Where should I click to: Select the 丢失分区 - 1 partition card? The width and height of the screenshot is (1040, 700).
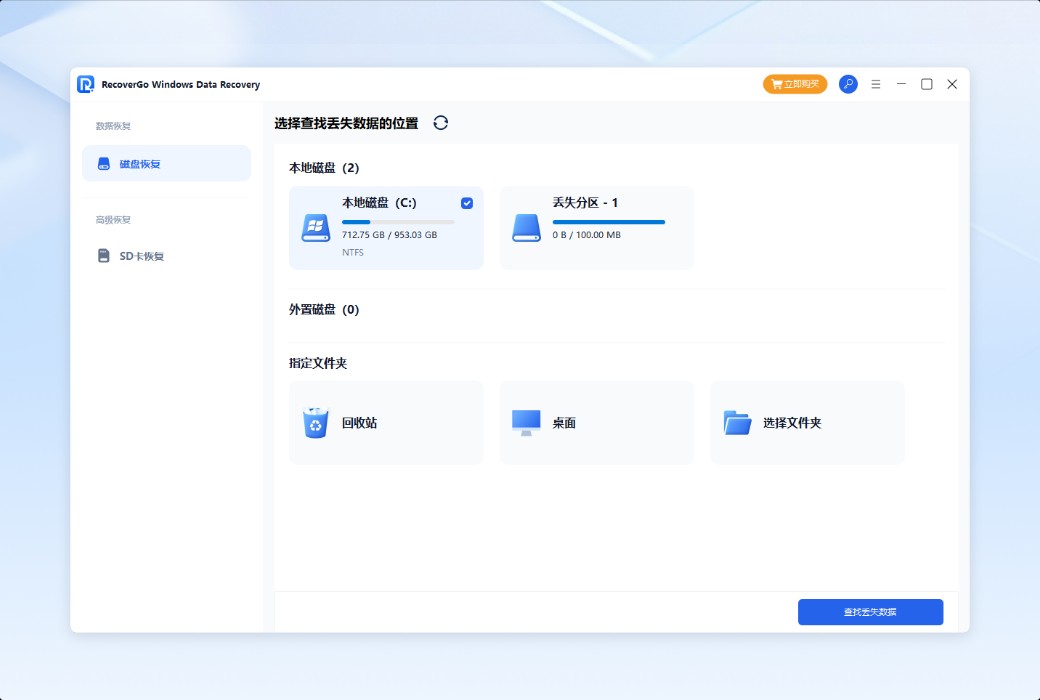[x=596, y=227]
